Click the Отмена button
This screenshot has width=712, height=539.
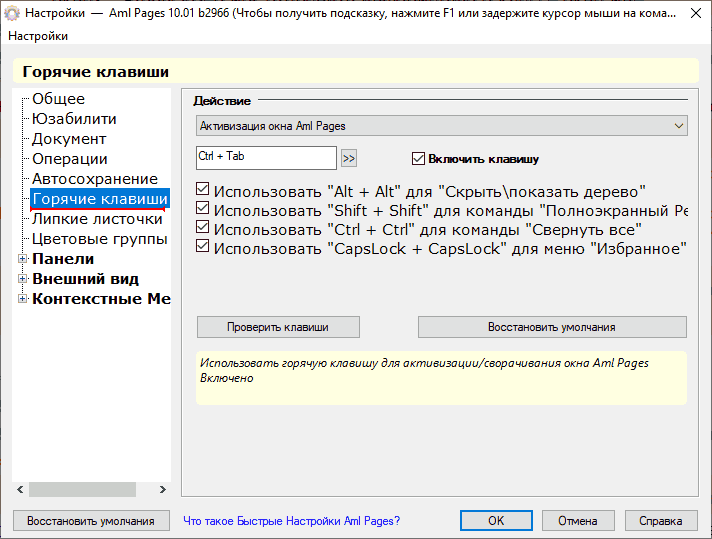tap(578, 520)
